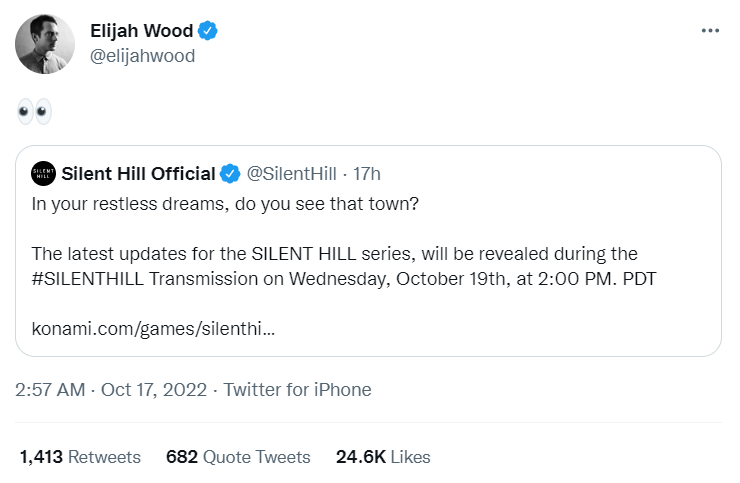View the 682 Quote Tweets
The width and height of the screenshot is (740, 483).
click(238, 457)
